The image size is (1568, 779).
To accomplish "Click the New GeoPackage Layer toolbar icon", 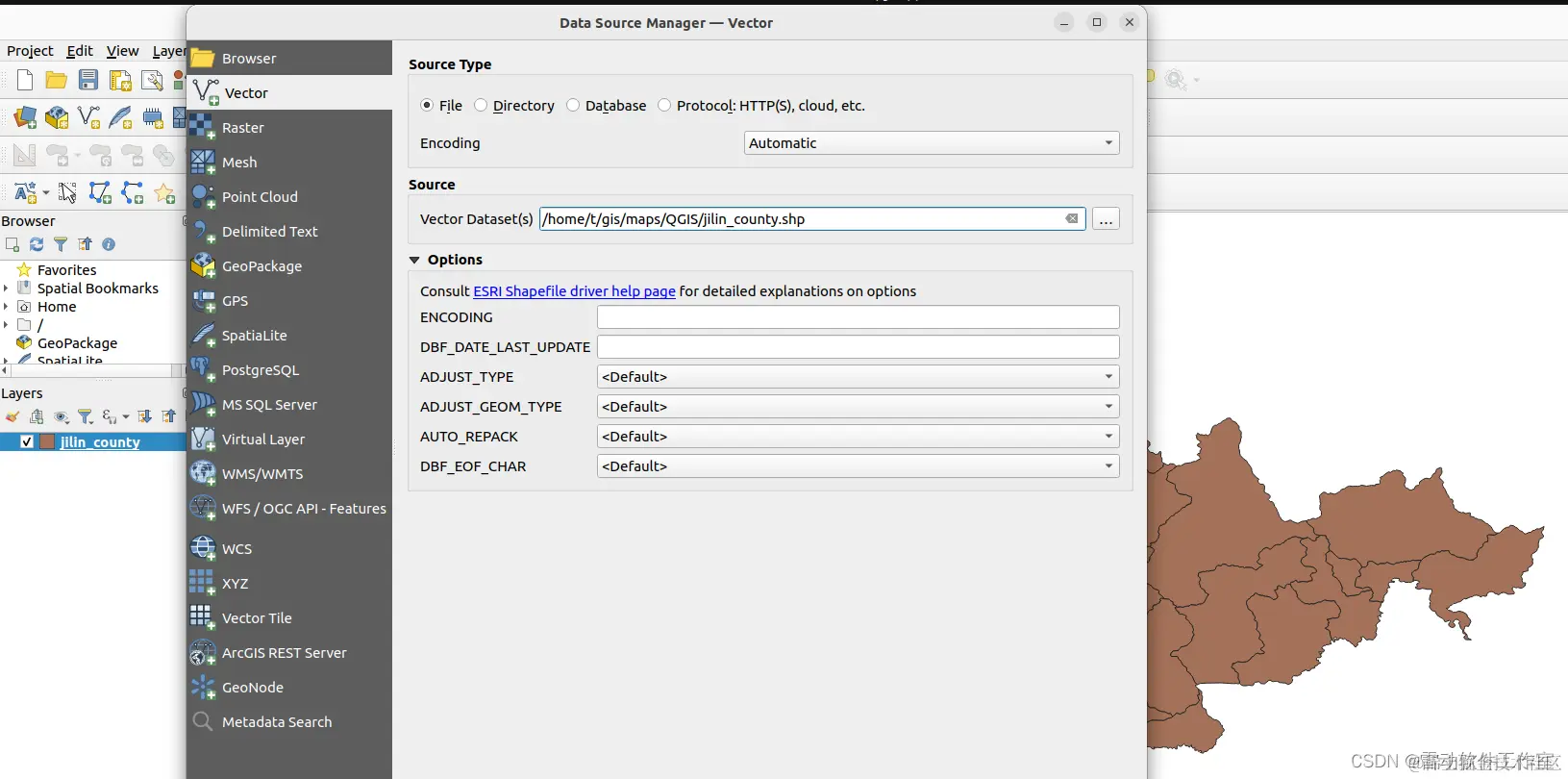I will point(57,117).
